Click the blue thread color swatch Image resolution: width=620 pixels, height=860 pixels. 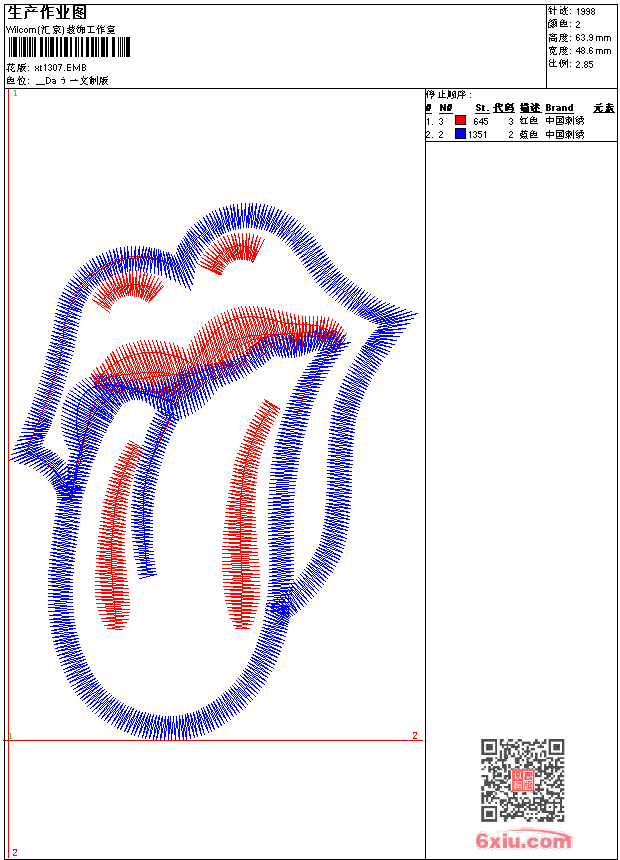[x=460, y=133]
